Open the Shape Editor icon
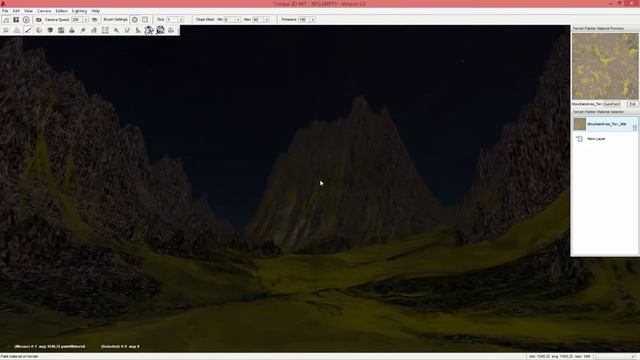Viewport: 640px width, 360px height. 149,30
